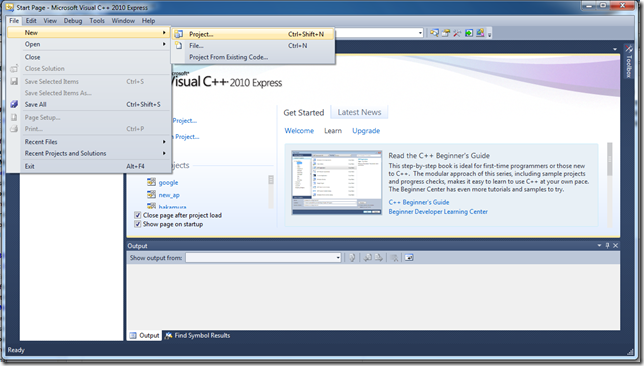Expand Recent Projects and Solutions submenu arrow

pyautogui.click(x=164, y=153)
